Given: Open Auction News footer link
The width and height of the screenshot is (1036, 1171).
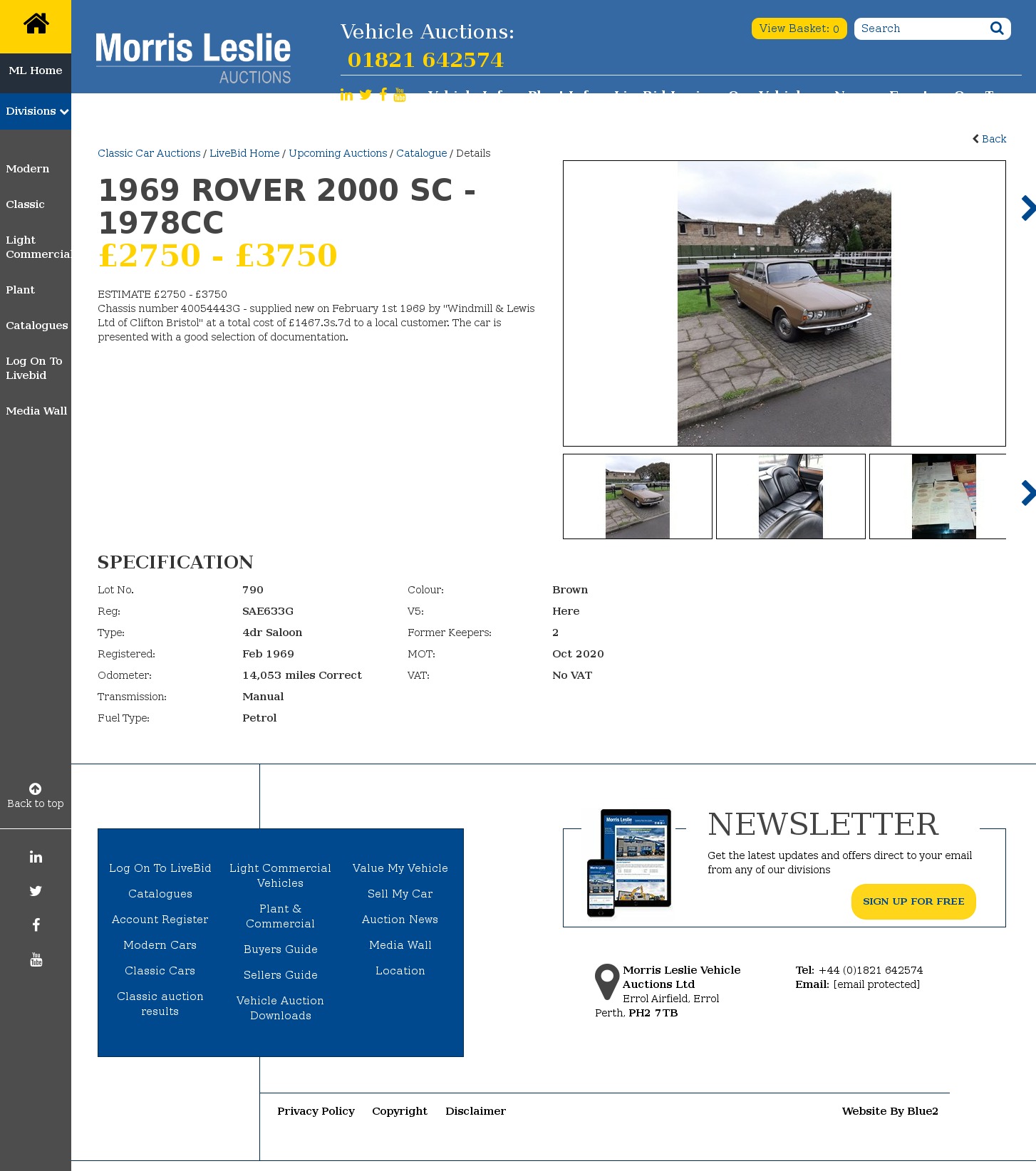Looking at the screenshot, I should [x=400, y=920].
